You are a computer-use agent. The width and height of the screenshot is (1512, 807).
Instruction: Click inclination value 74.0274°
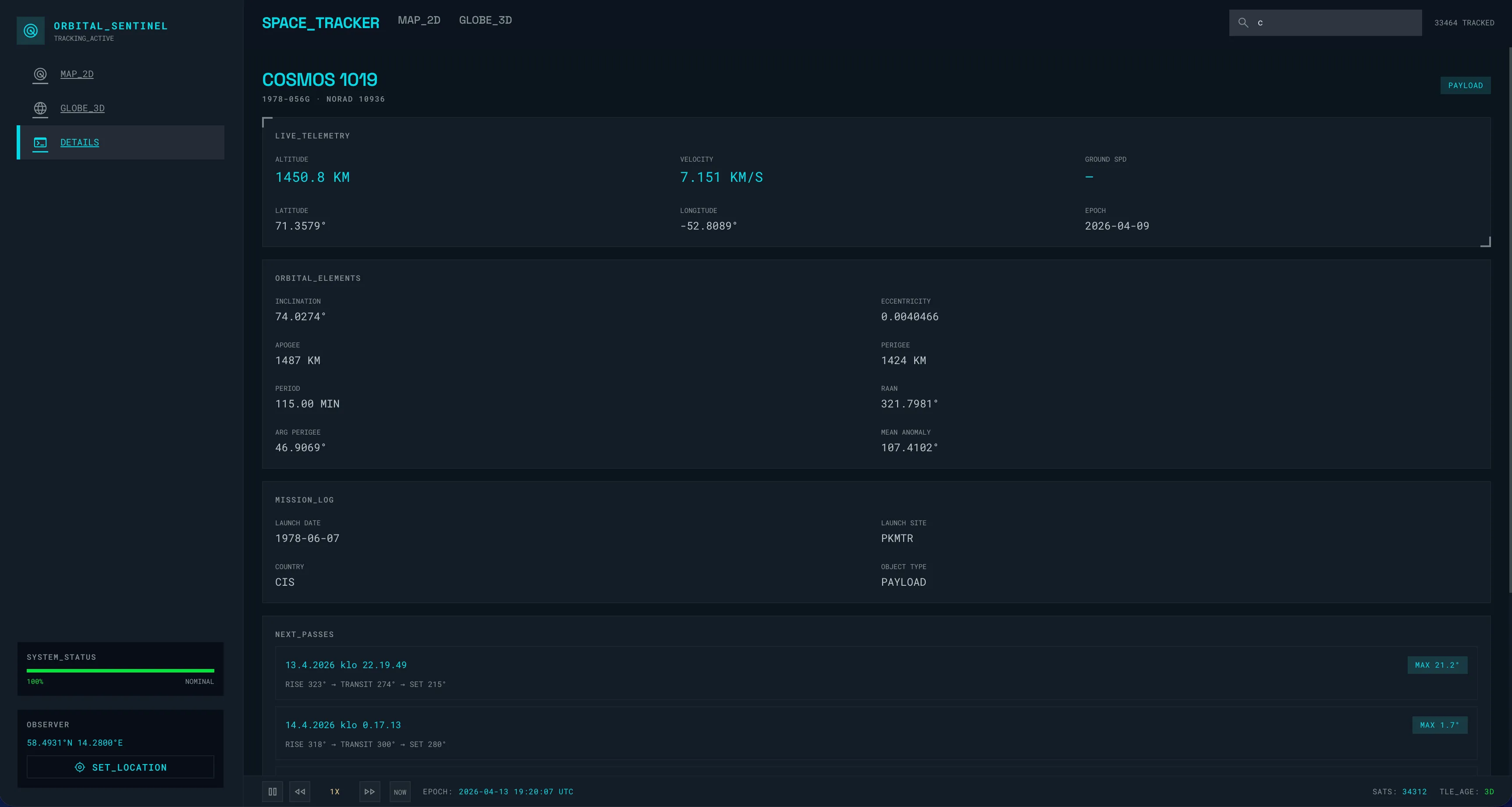tap(301, 317)
